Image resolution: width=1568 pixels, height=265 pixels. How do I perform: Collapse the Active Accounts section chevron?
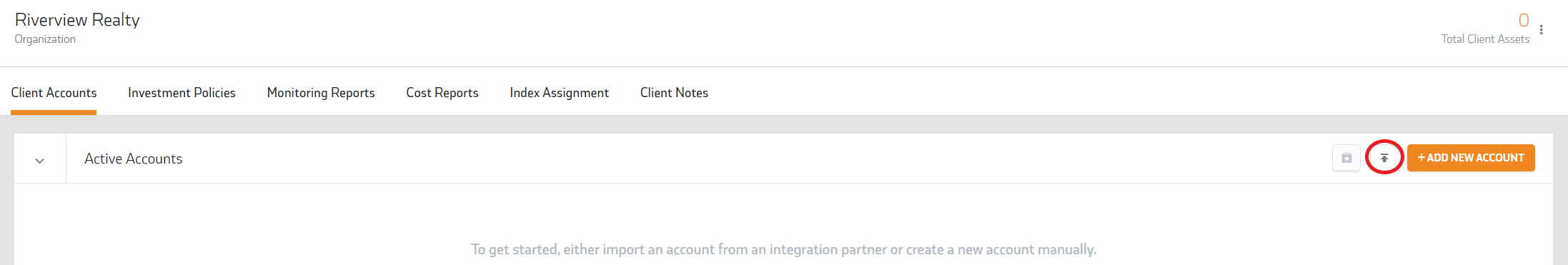point(40,160)
